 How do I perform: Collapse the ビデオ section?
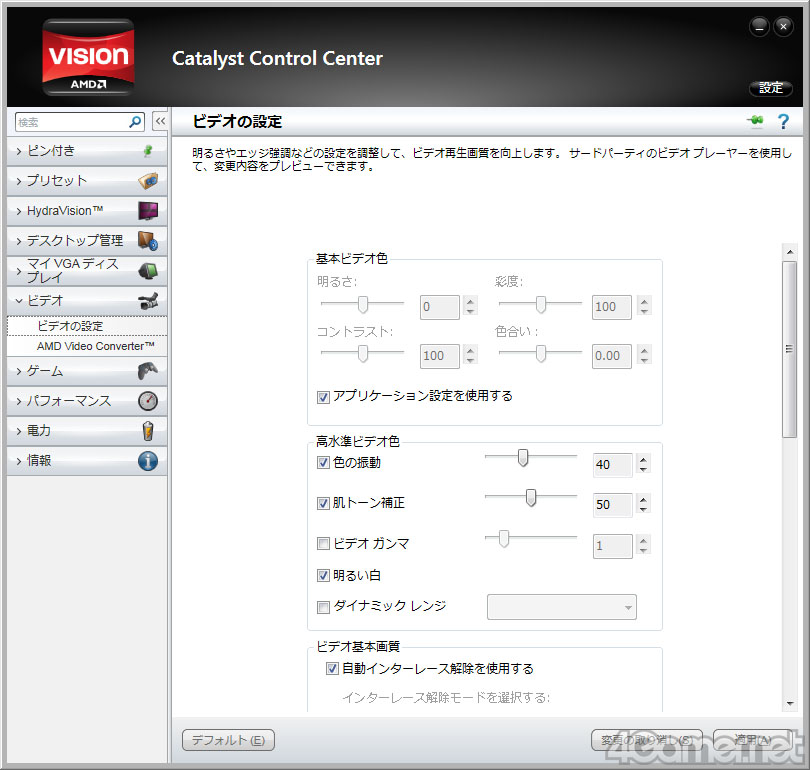87,301
